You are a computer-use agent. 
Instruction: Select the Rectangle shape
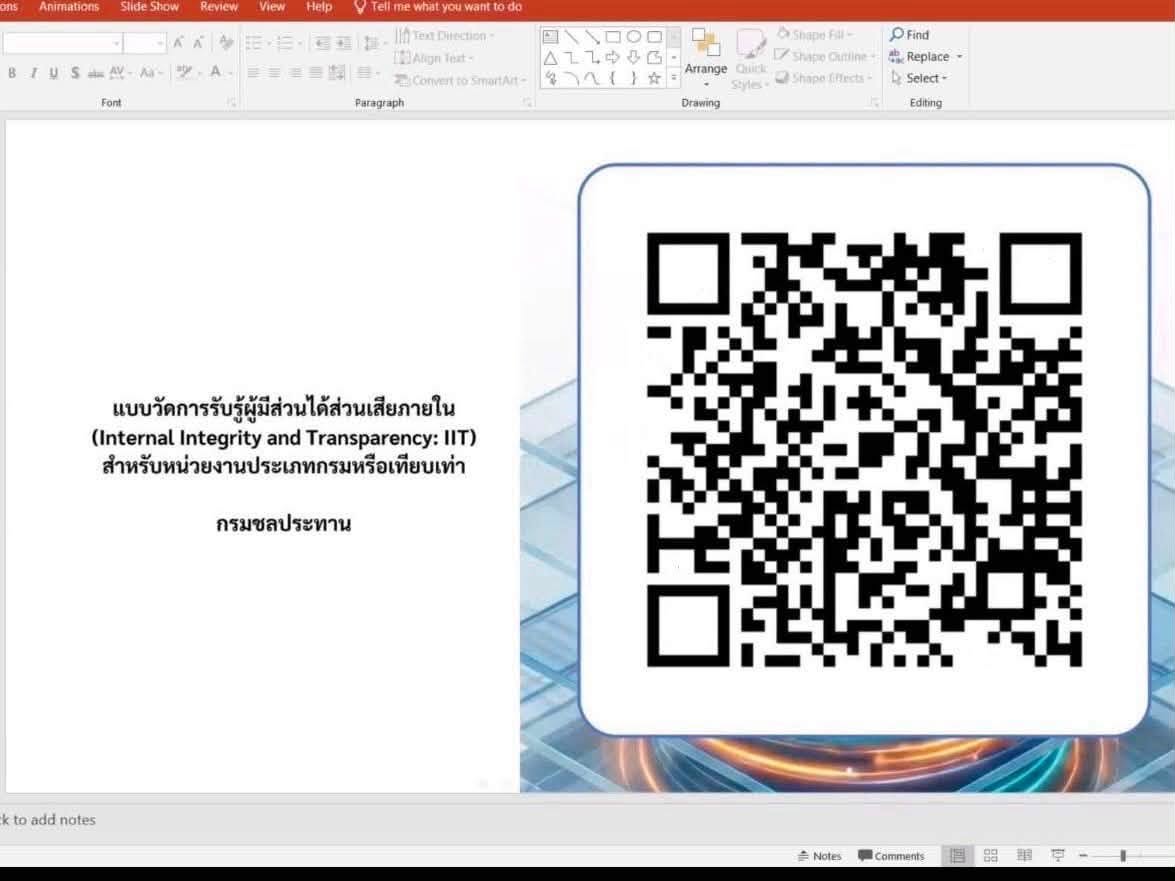tap(613, 36)
